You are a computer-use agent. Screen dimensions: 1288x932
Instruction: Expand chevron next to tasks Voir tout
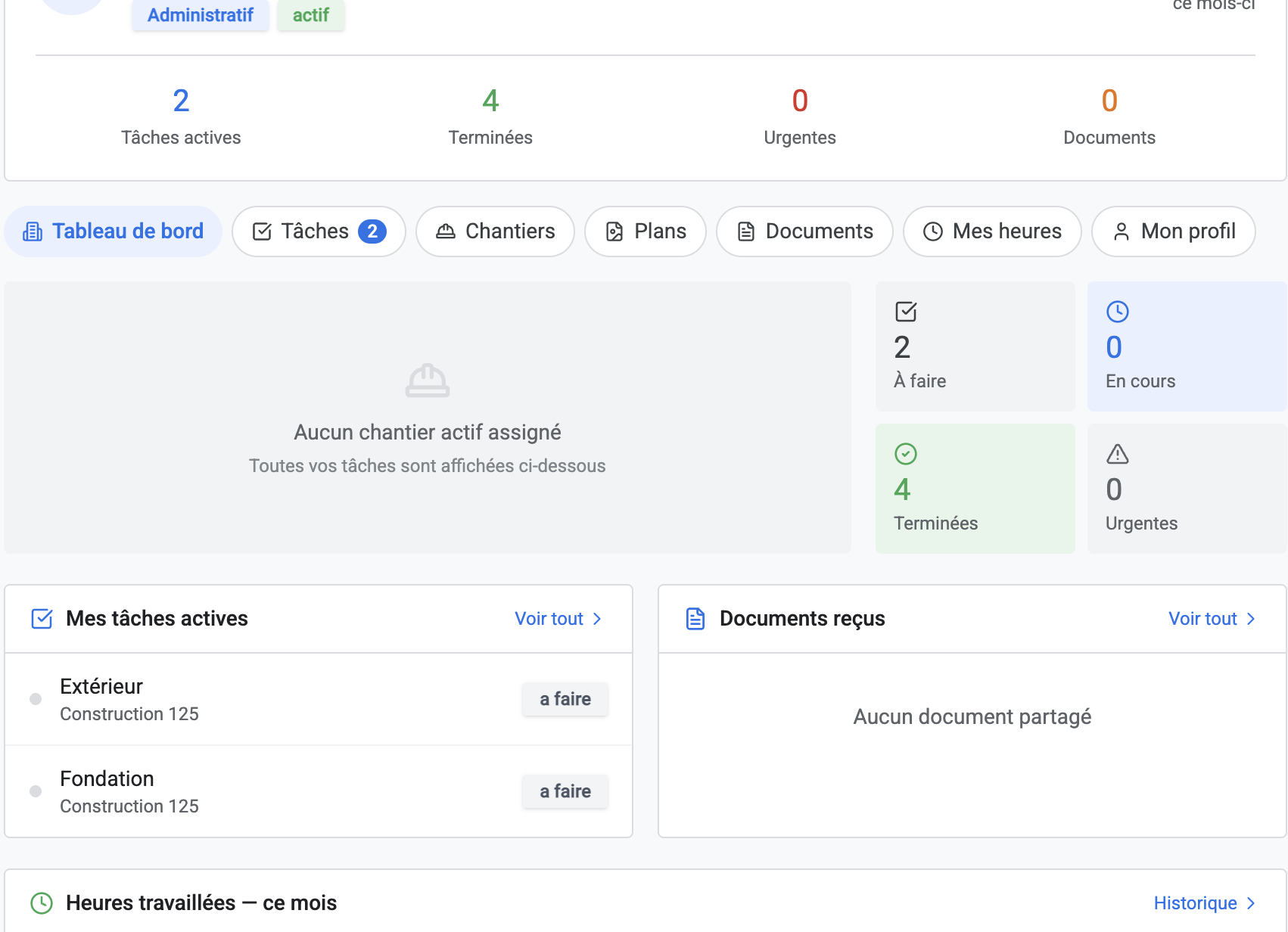597,619
